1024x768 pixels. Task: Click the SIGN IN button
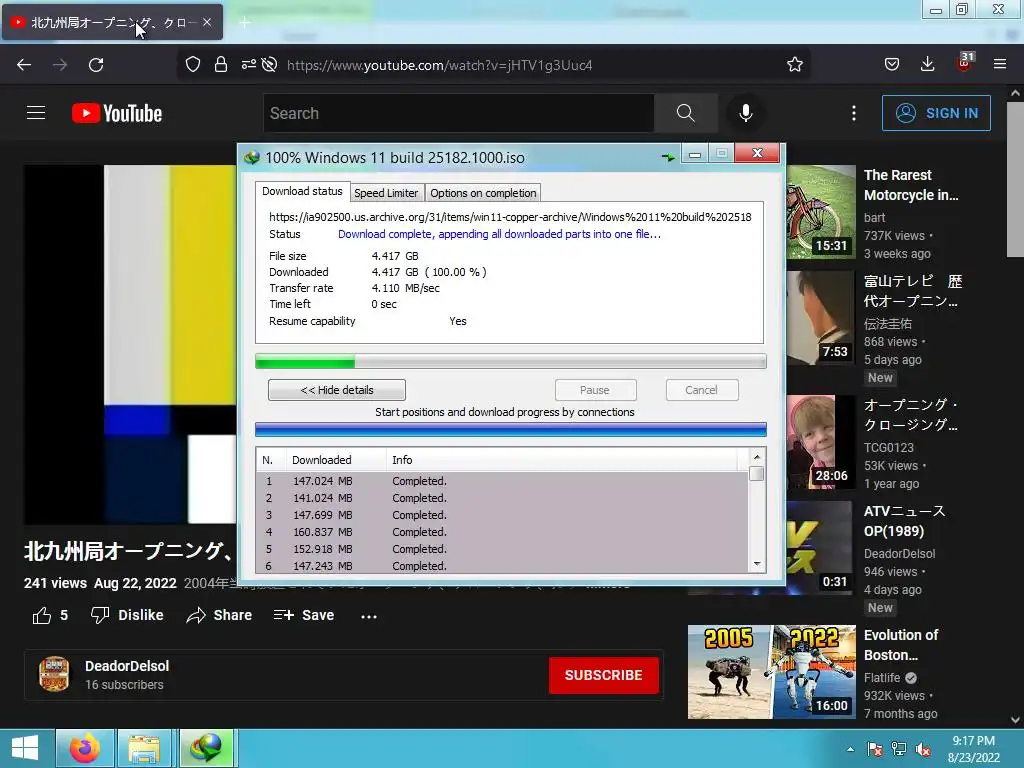click(x=936, y=113)
